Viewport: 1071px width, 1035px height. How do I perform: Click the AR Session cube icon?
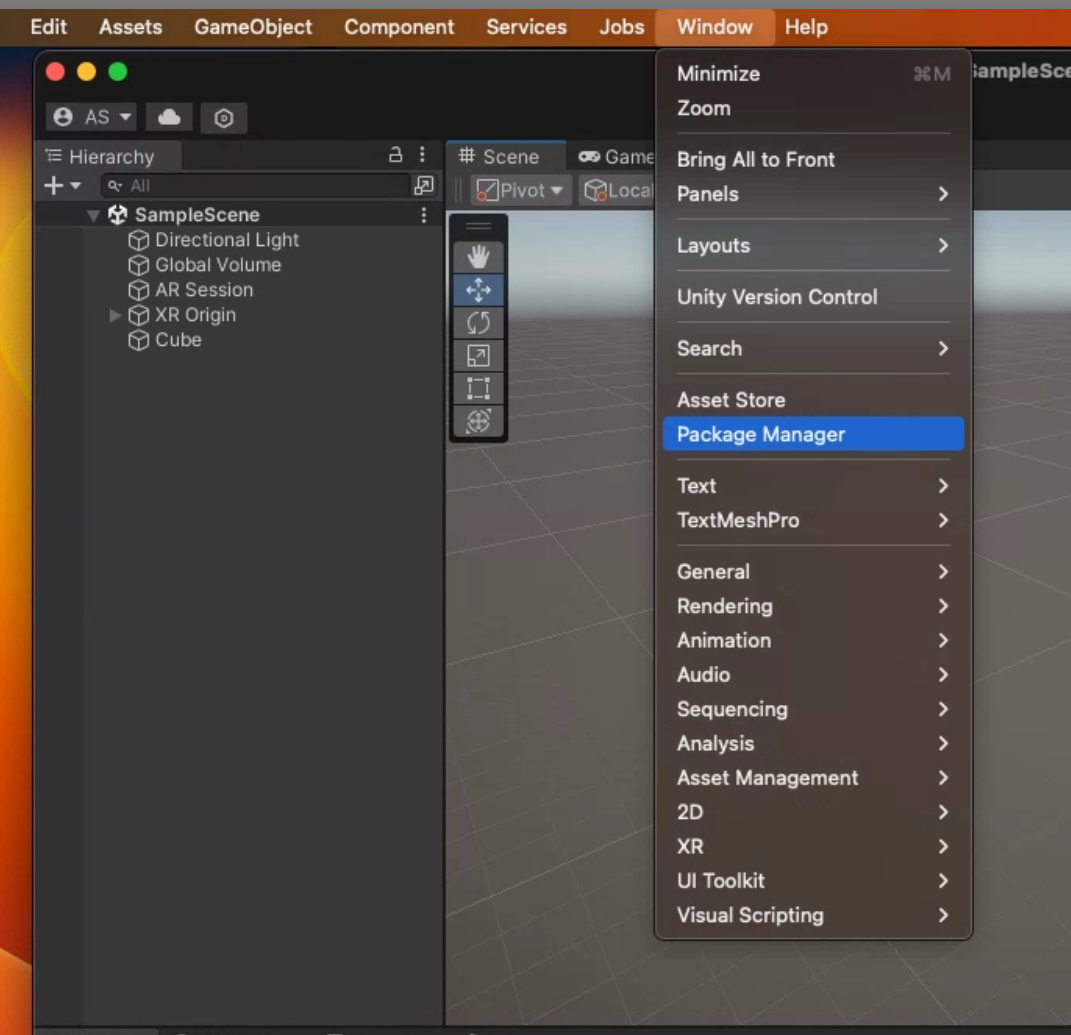(x=139, y=290)
